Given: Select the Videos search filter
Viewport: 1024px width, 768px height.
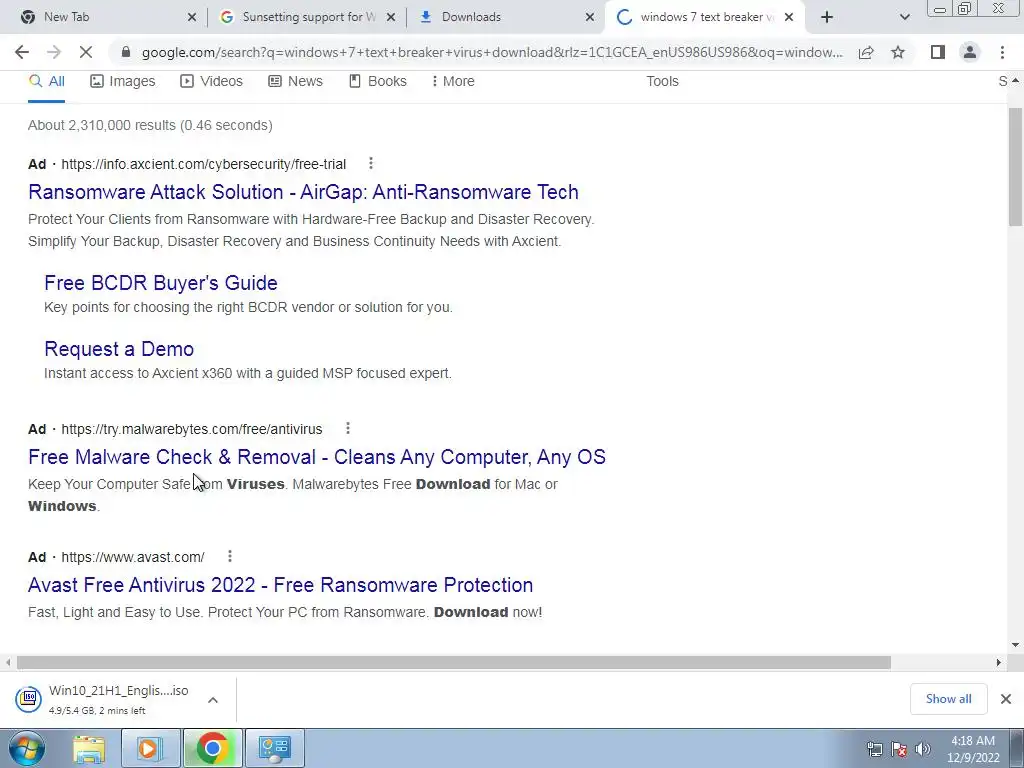Looking at the screenshot, I should (212, 82).
